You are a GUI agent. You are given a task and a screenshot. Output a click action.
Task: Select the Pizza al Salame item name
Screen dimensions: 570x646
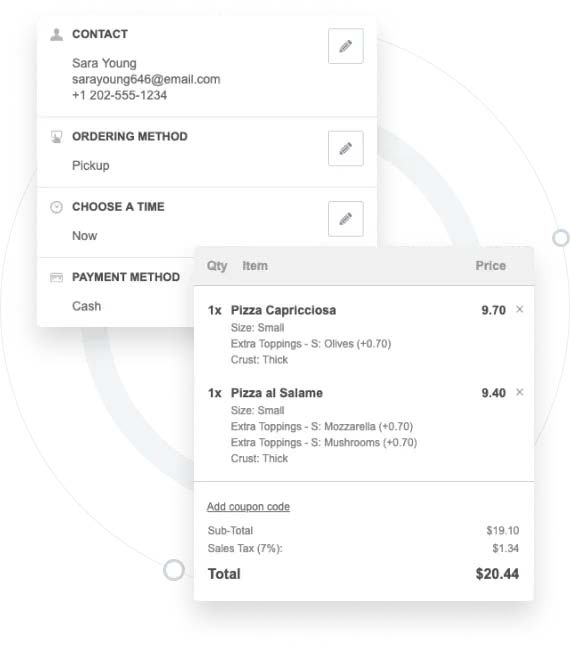[x=277, y=393]
